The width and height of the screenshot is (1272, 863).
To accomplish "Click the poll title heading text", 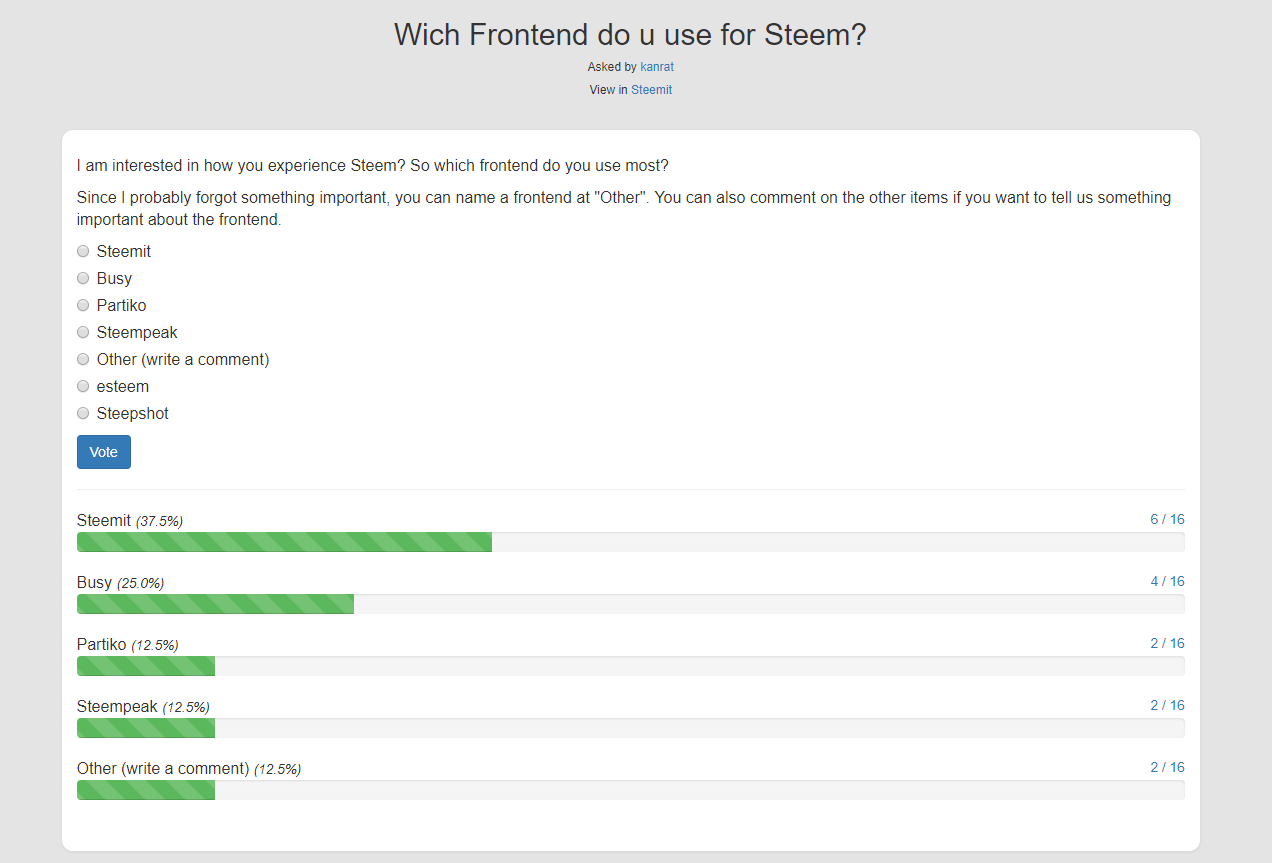I will (630, 35).
